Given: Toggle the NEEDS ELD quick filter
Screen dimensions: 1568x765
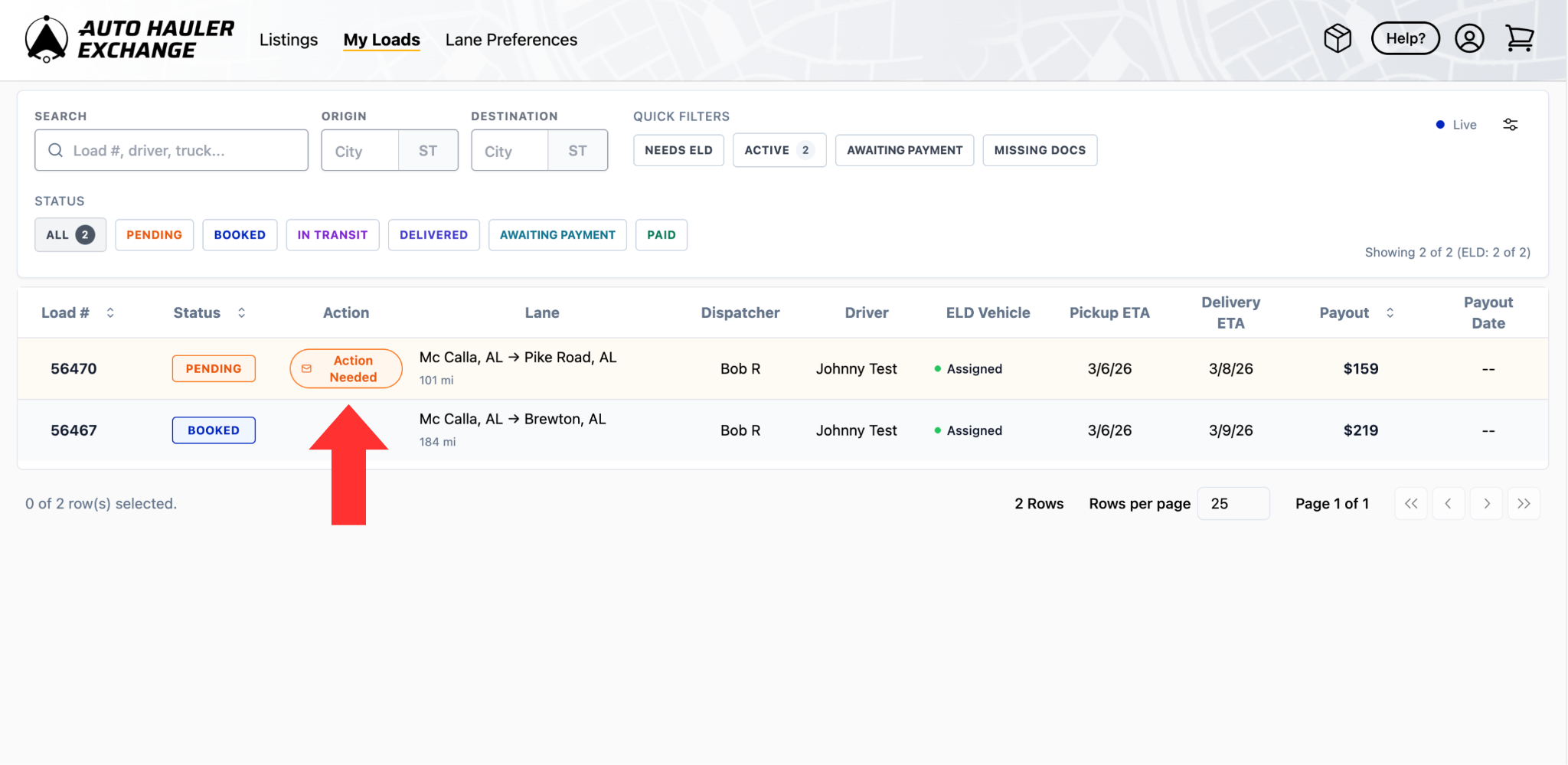Looking at the screenshot, I should 678,150.
